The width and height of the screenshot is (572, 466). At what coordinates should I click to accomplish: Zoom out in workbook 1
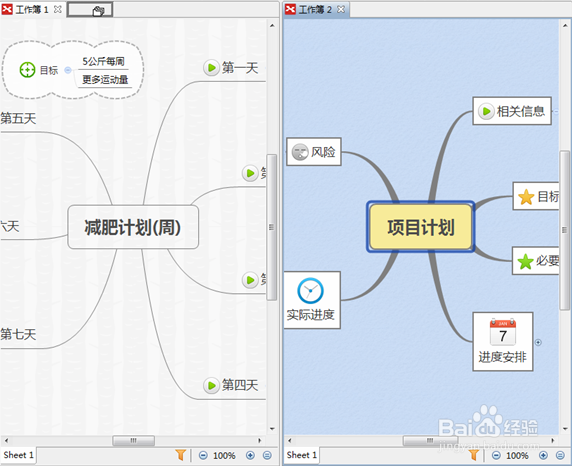tap(203, 455)
